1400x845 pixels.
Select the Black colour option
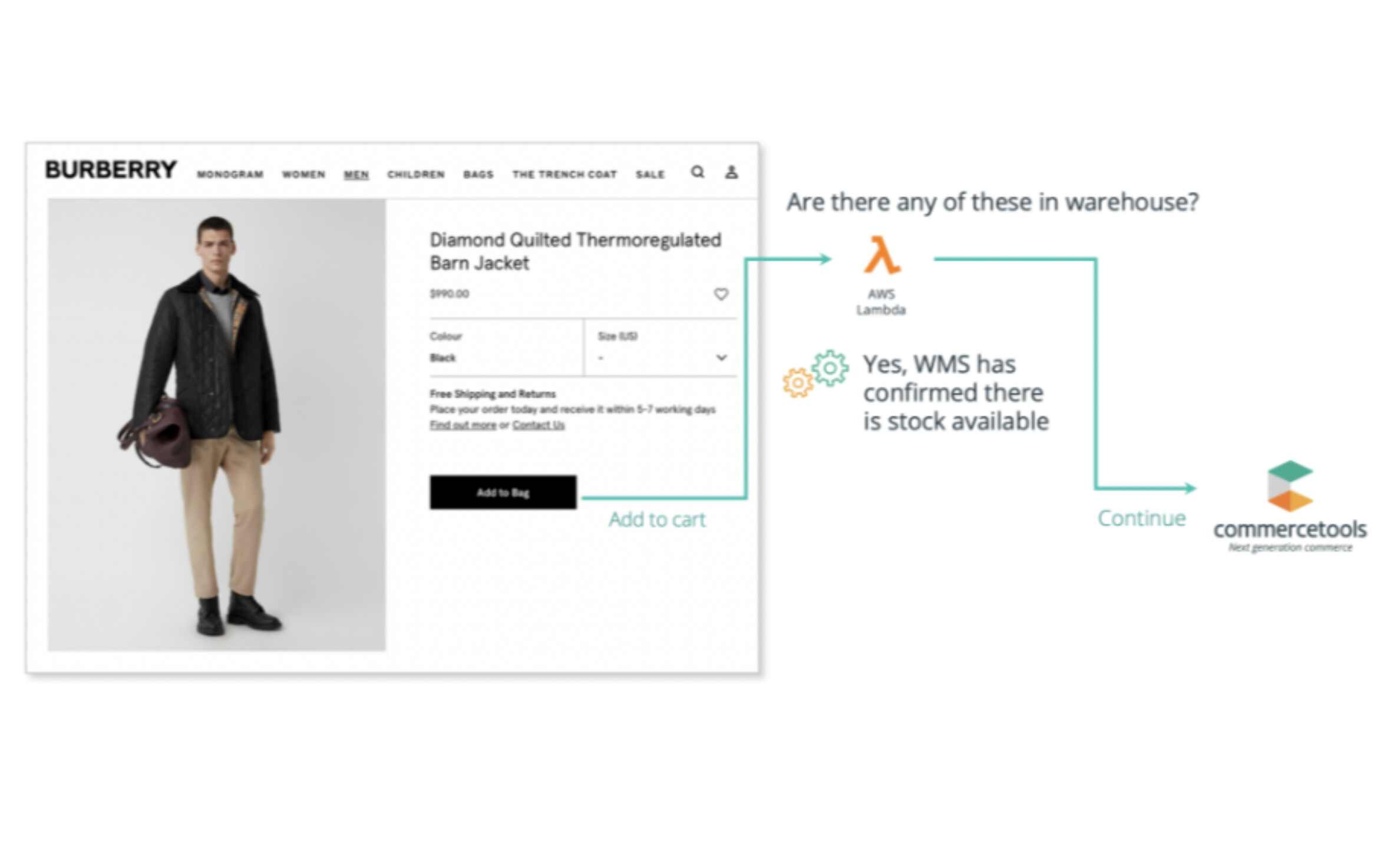coord(443,358)
